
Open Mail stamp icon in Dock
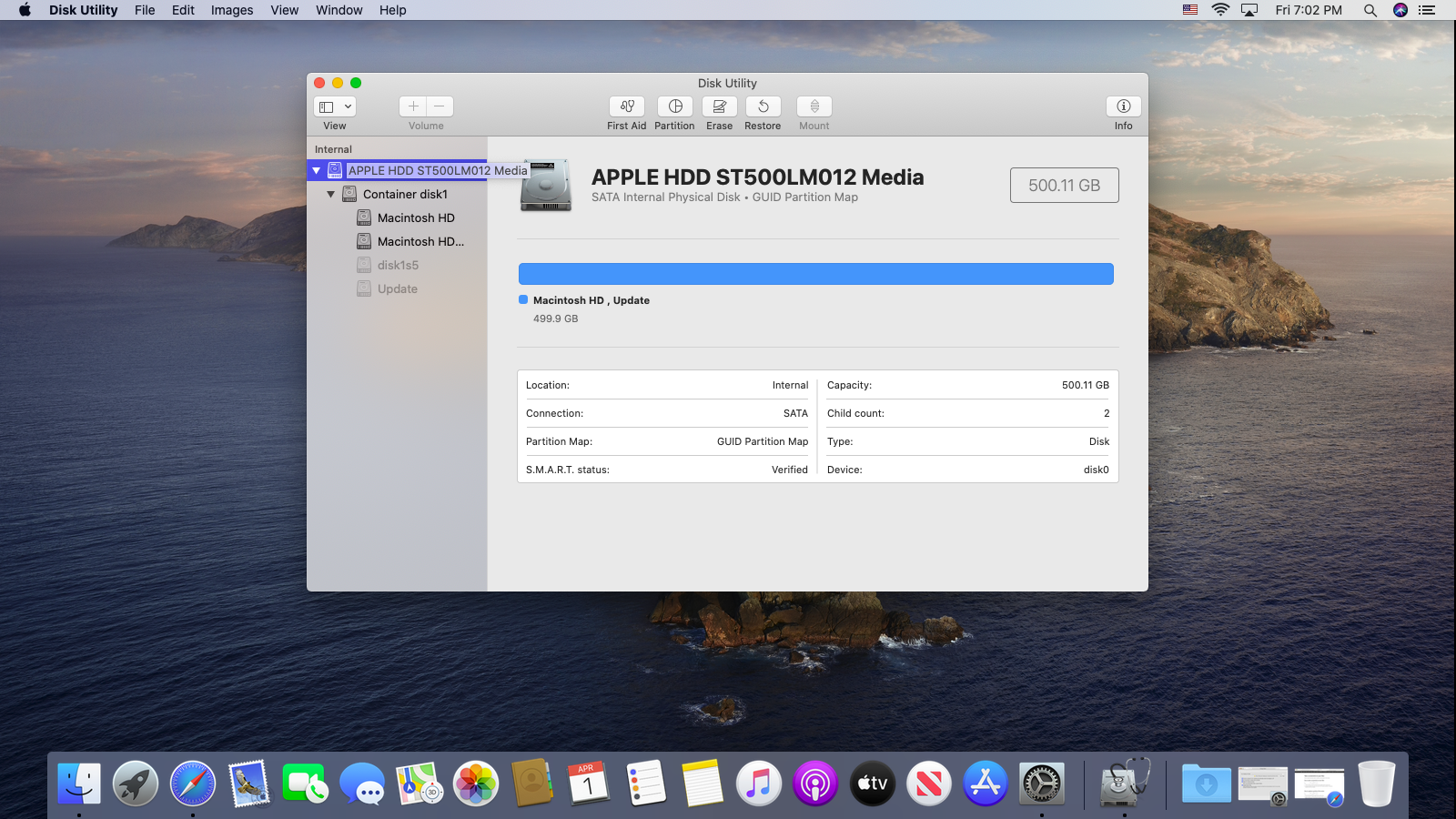click(x=249, y=783)
